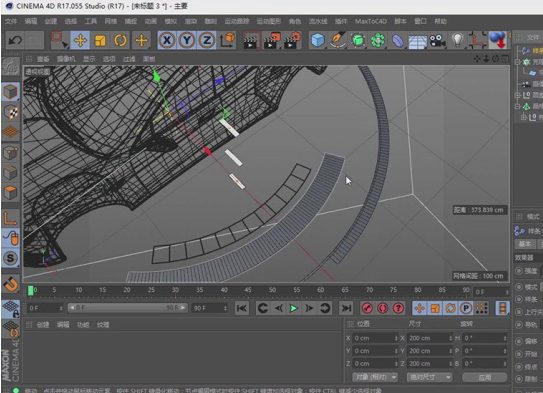Open the 绝对尺寸 dropdown
The height and width of the screenshot is (393, 543).
tap(430, 377)
